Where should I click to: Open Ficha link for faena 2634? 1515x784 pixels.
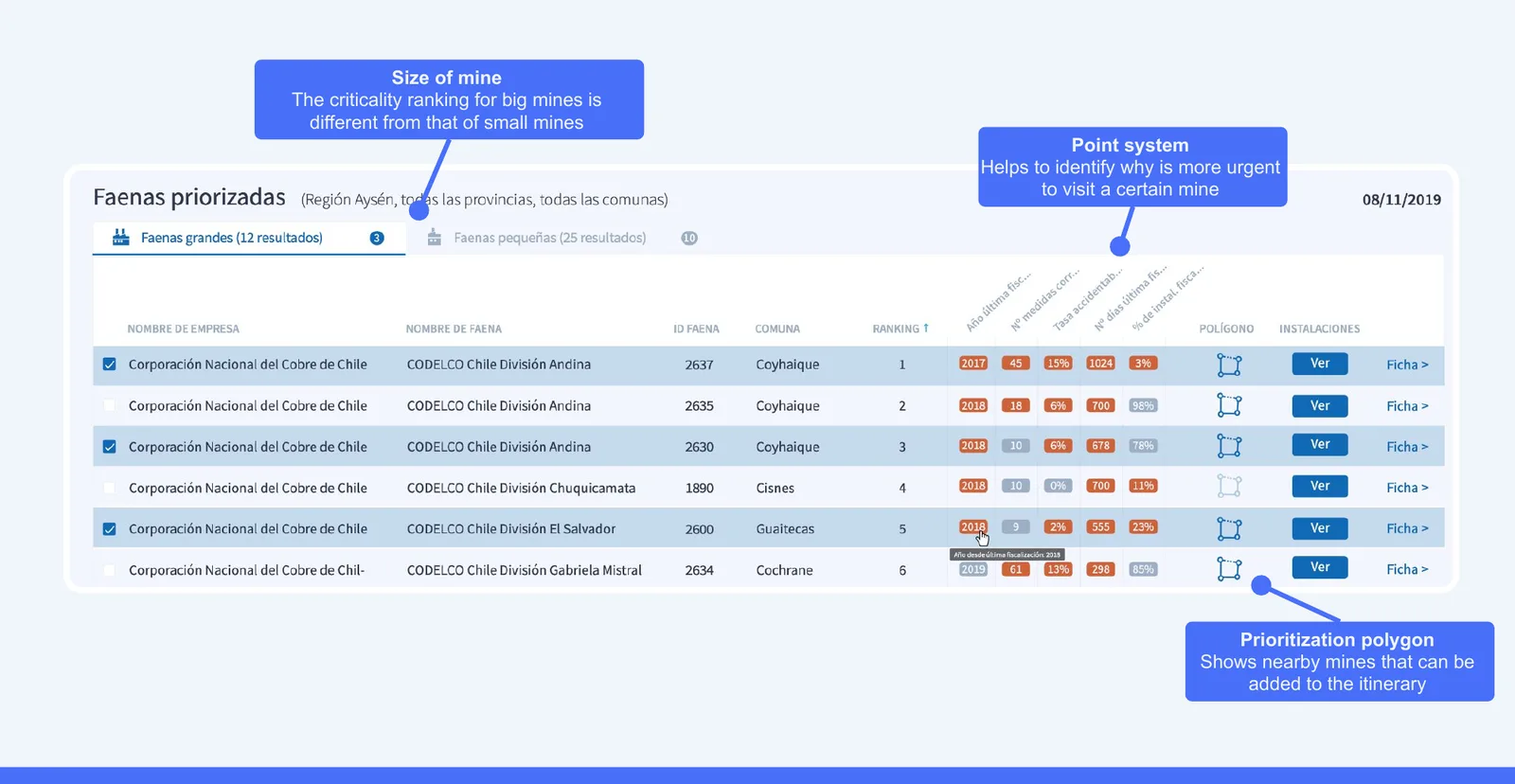pos(1407,569)
